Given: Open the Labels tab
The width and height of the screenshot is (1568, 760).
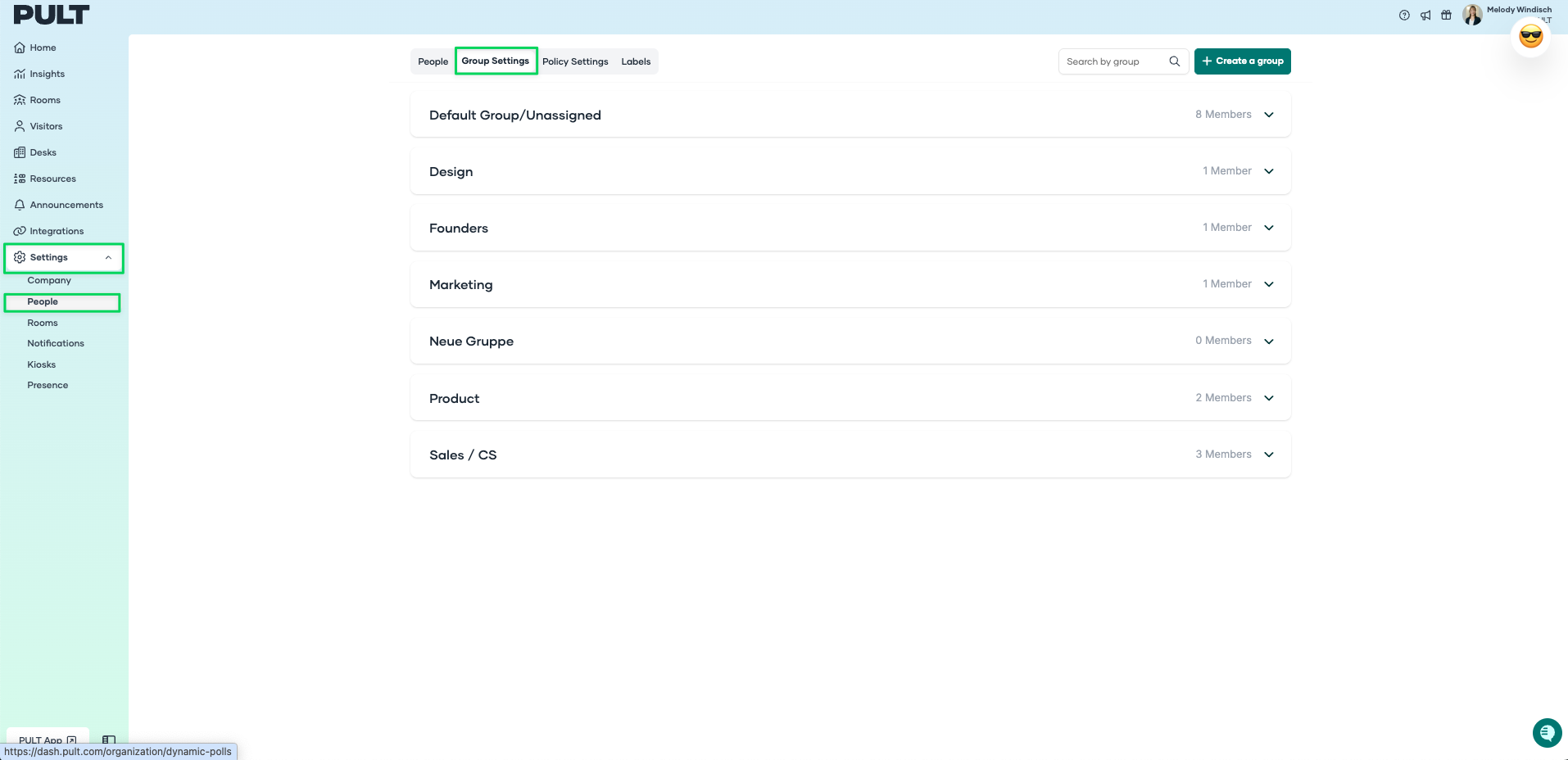Looking at the screenshot, I should 636,61.
